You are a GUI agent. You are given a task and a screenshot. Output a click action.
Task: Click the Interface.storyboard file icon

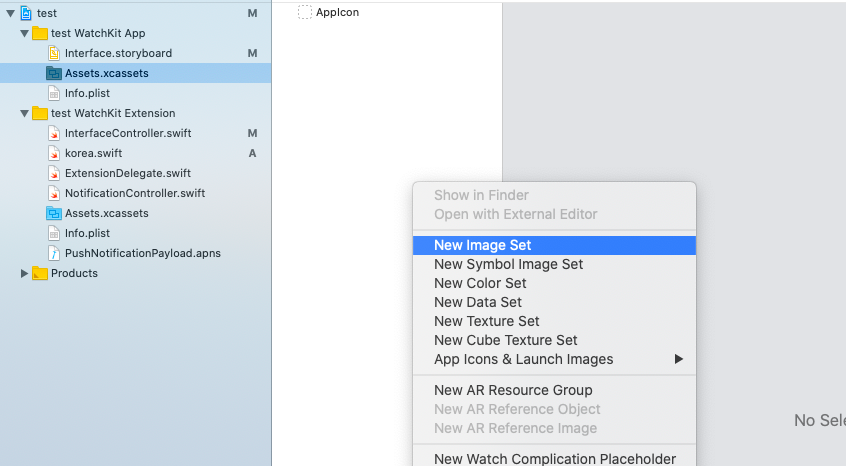[x=54, y=53]
